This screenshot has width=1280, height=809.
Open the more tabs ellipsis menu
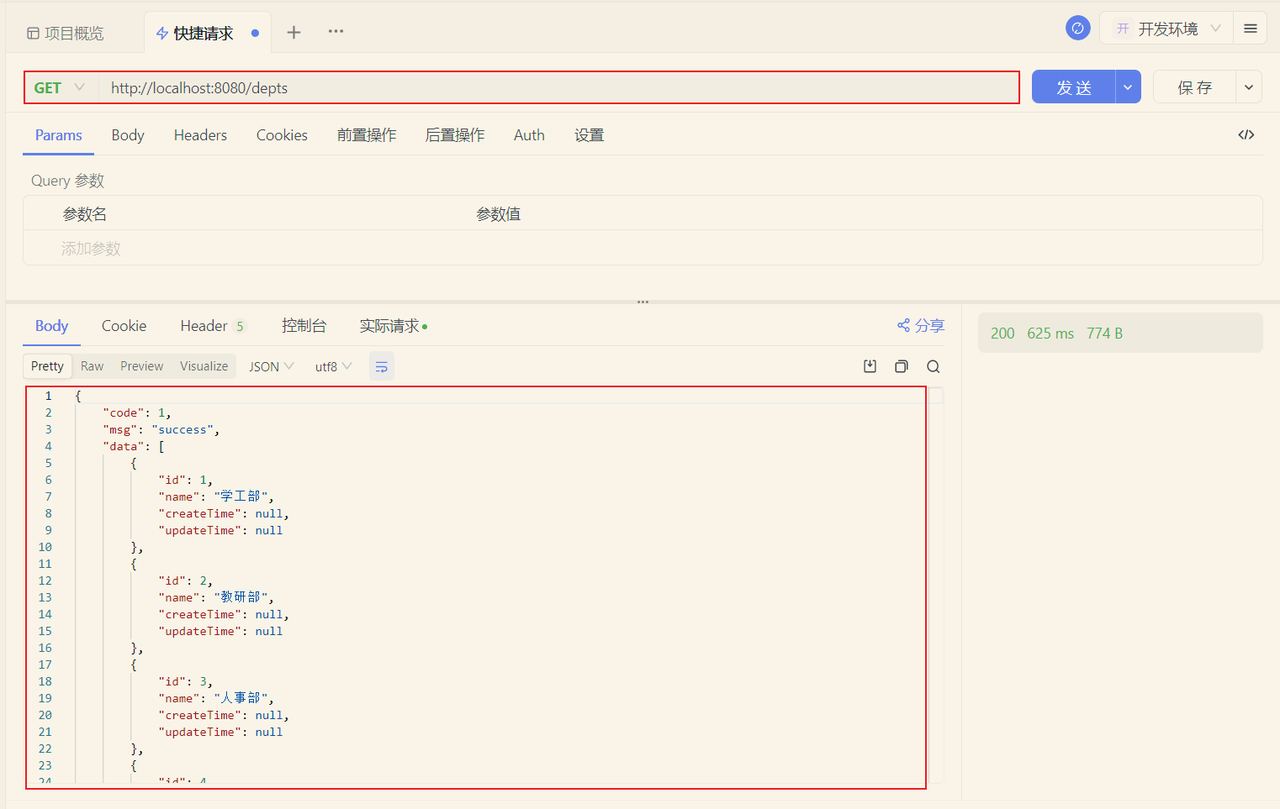pos(336,32)
